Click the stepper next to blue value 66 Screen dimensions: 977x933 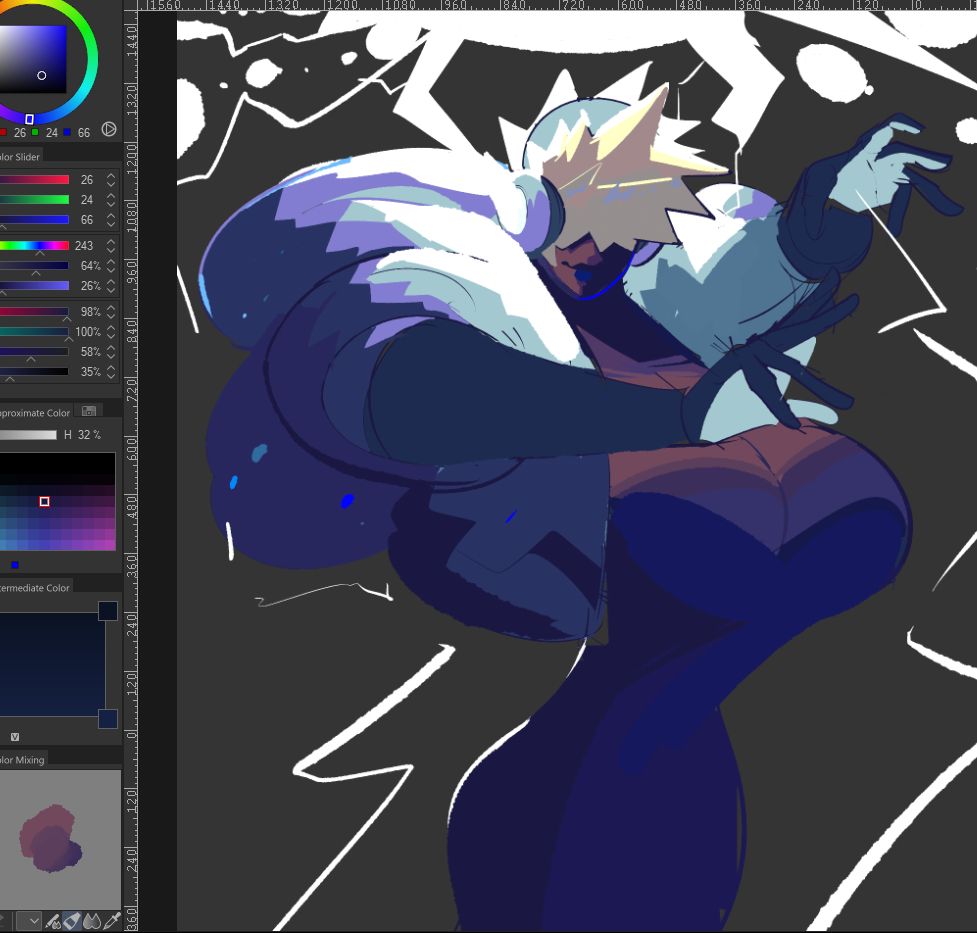111,219
